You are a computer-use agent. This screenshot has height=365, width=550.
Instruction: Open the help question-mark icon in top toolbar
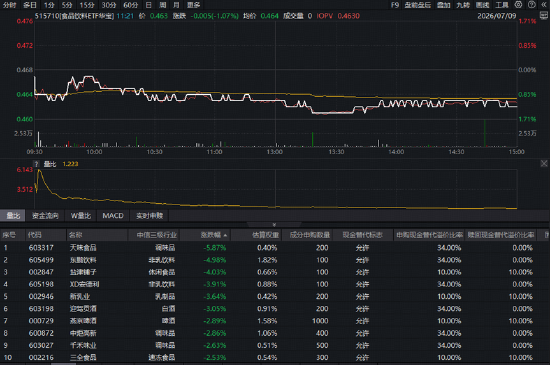point(531,5)
